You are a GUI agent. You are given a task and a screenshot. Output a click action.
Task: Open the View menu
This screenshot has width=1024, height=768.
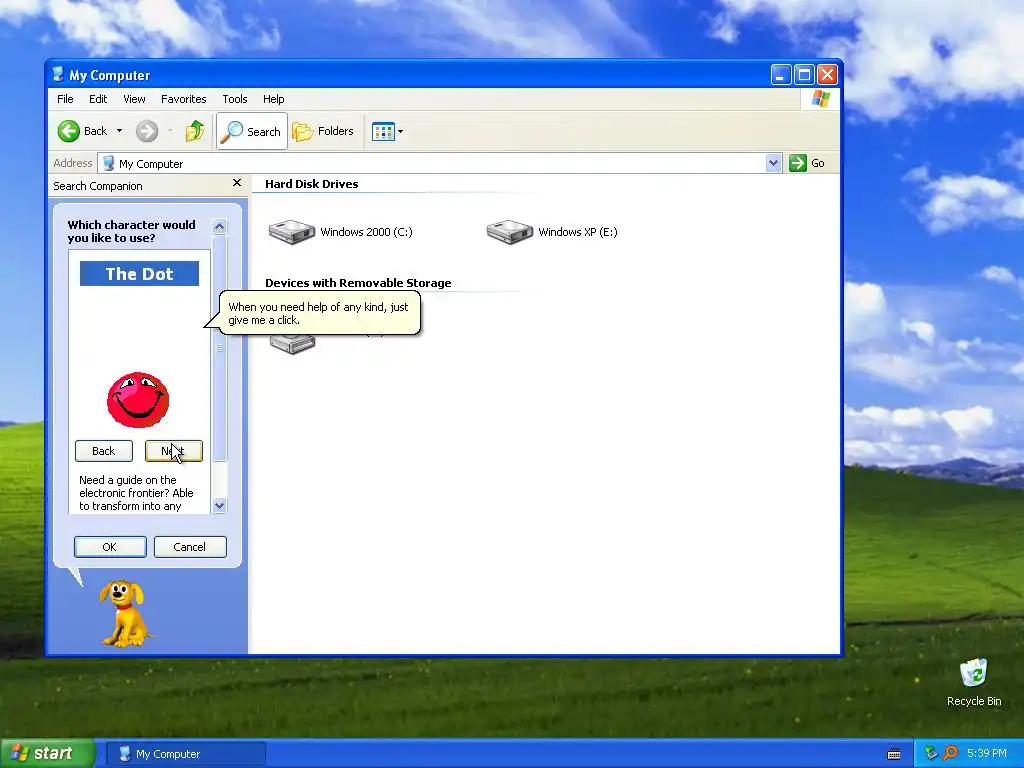134,99
